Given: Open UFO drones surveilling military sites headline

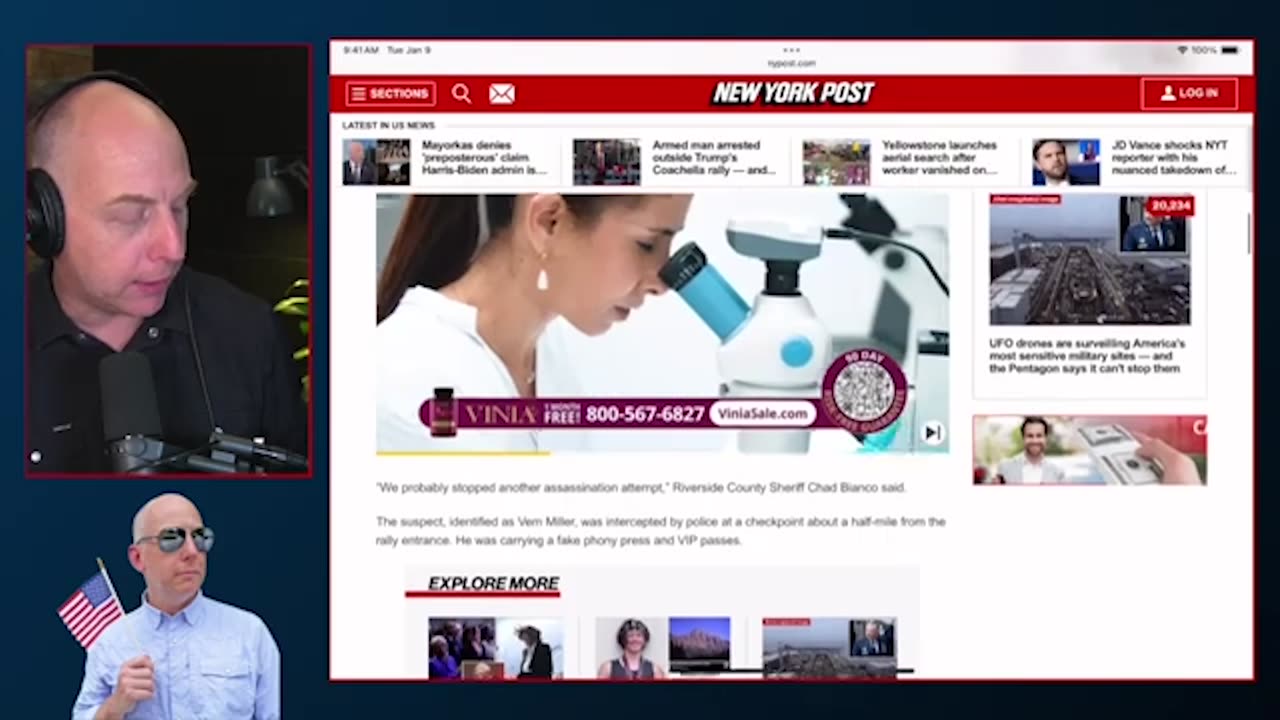Looking at the screenshot, I should (1087, 356).
